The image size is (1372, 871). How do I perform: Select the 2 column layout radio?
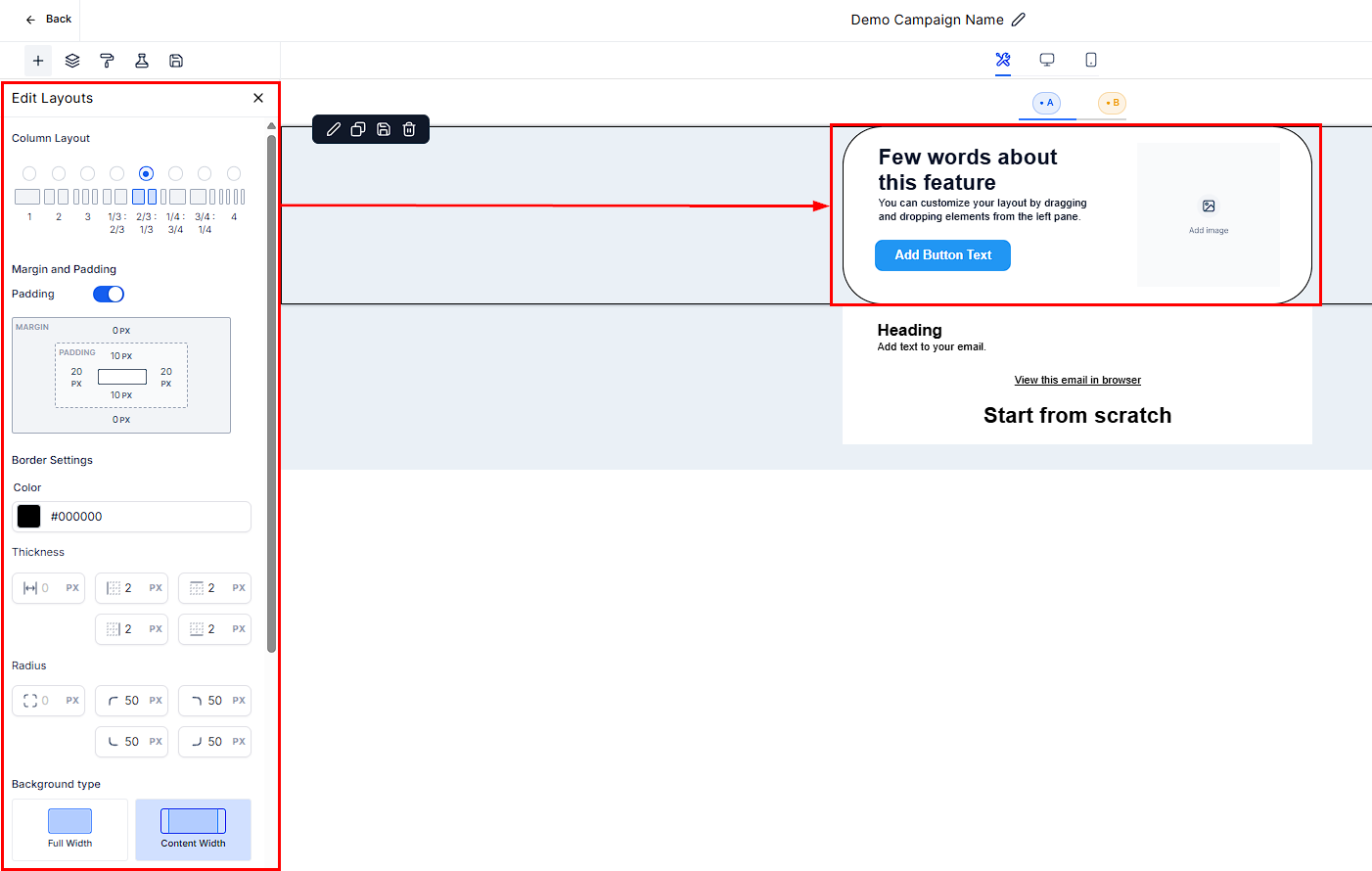click(x=59, y=173)
